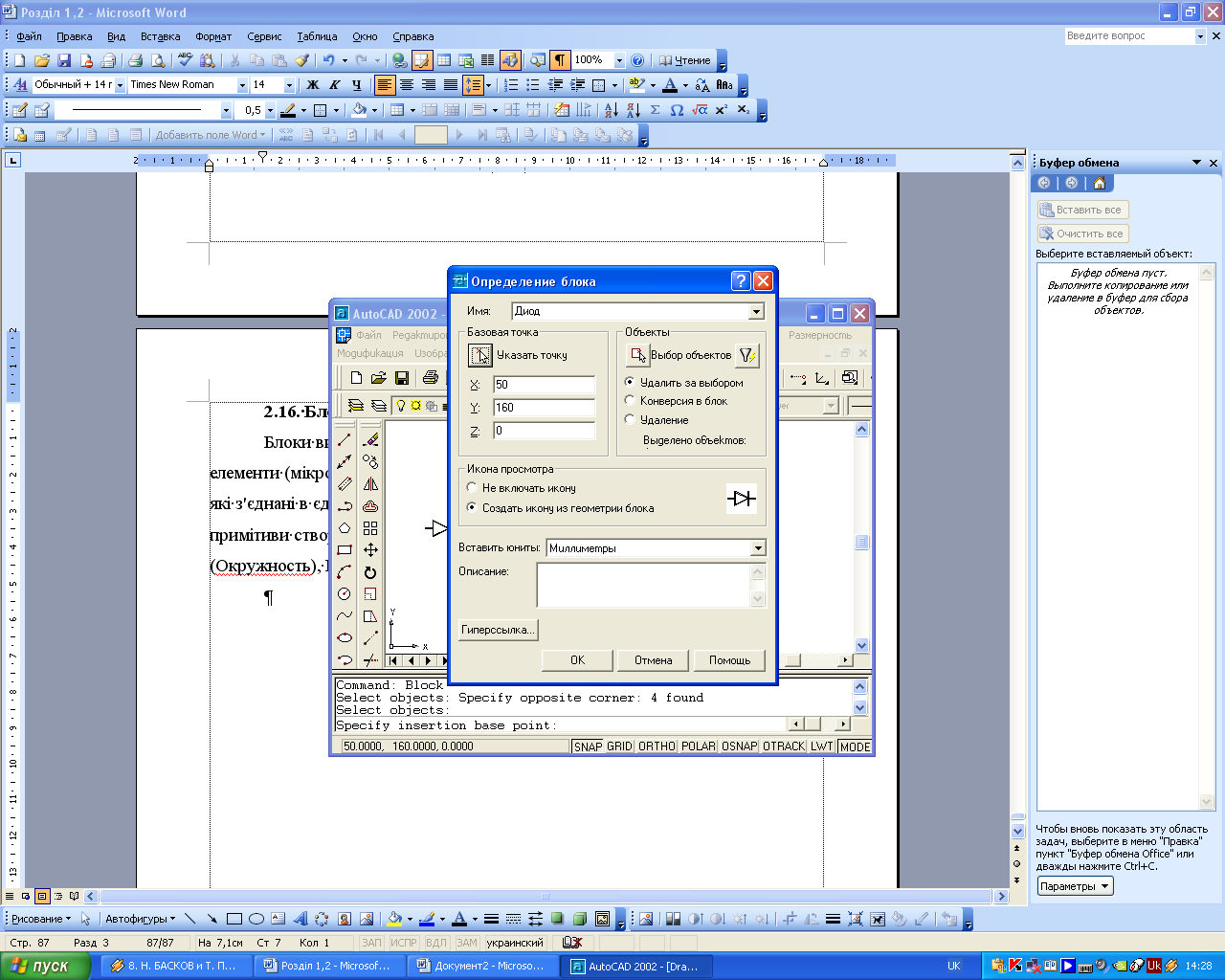Click the clipboard pane home icon
Screen dimensions: 1225x980
pos(1099,183)
